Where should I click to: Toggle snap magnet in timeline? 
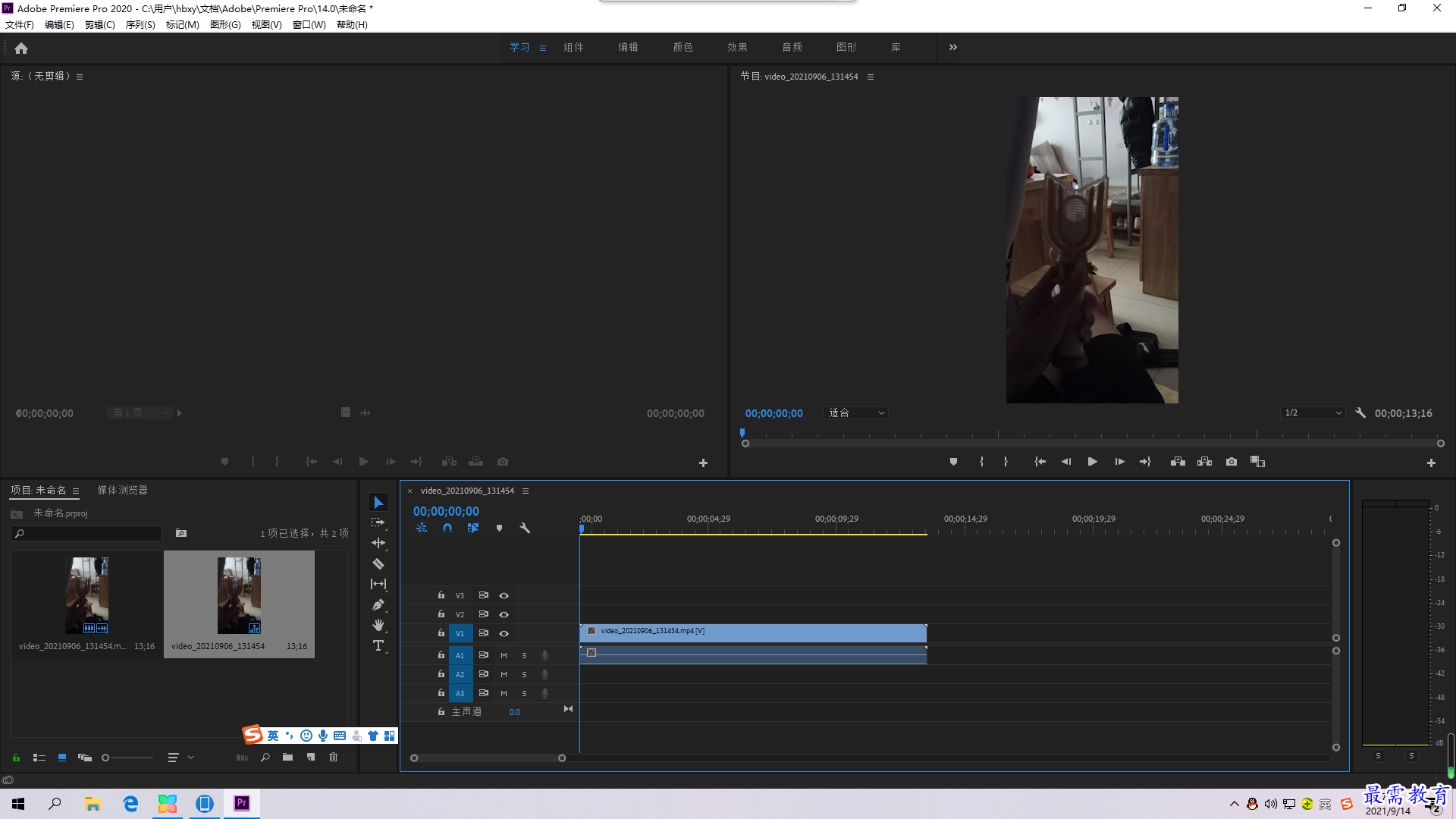[447, 528]
